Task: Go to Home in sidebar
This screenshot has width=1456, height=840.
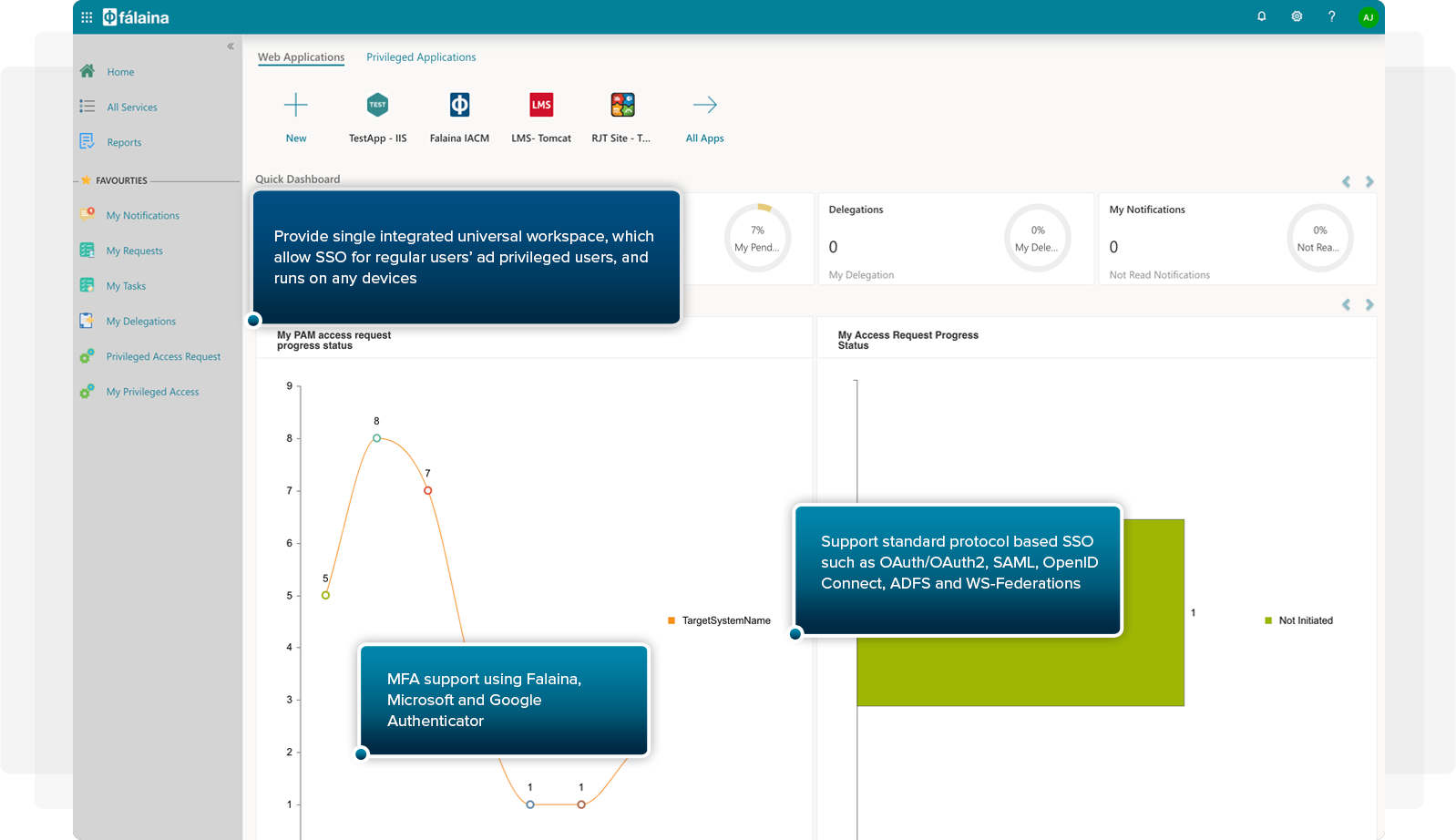Action: pos(120,72)
